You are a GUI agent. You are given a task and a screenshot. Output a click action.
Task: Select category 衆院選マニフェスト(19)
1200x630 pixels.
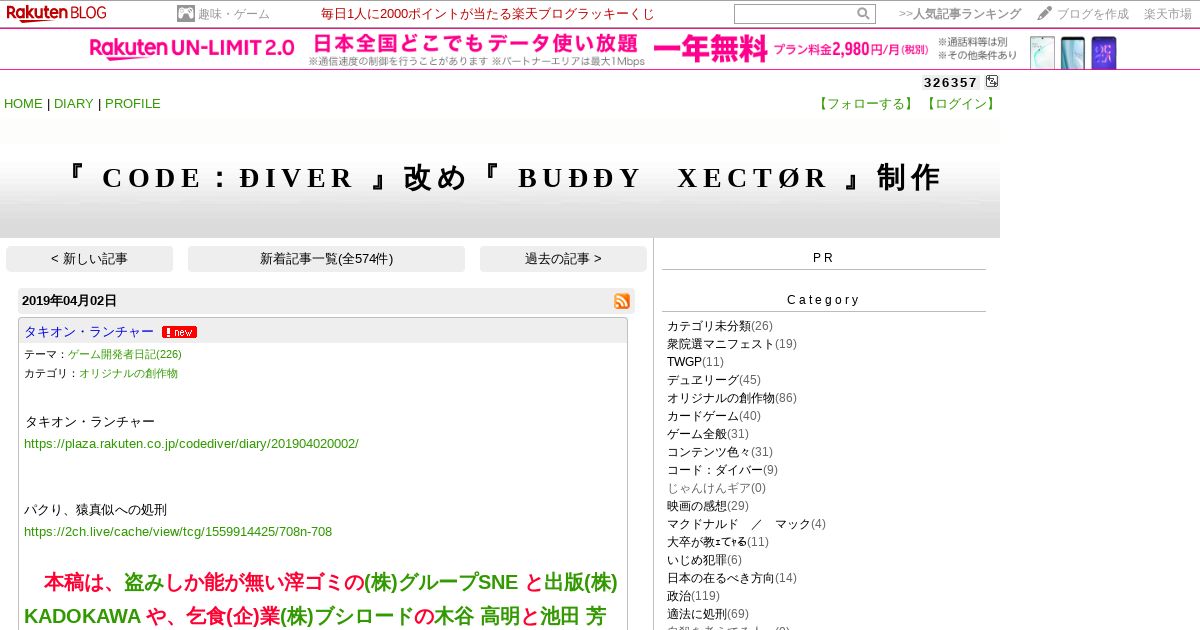tap(732, 344)
